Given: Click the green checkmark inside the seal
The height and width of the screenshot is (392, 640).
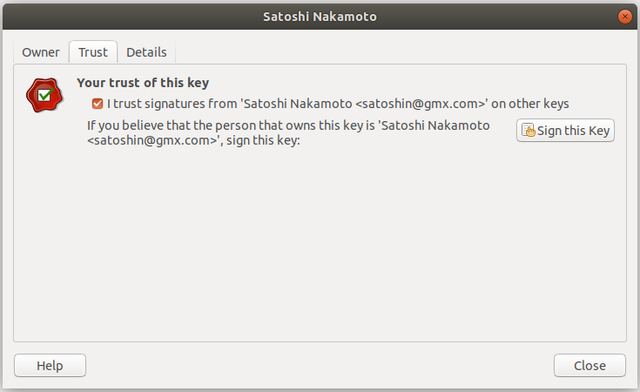Looking at the screenshot, I should (x=45, y=94).
